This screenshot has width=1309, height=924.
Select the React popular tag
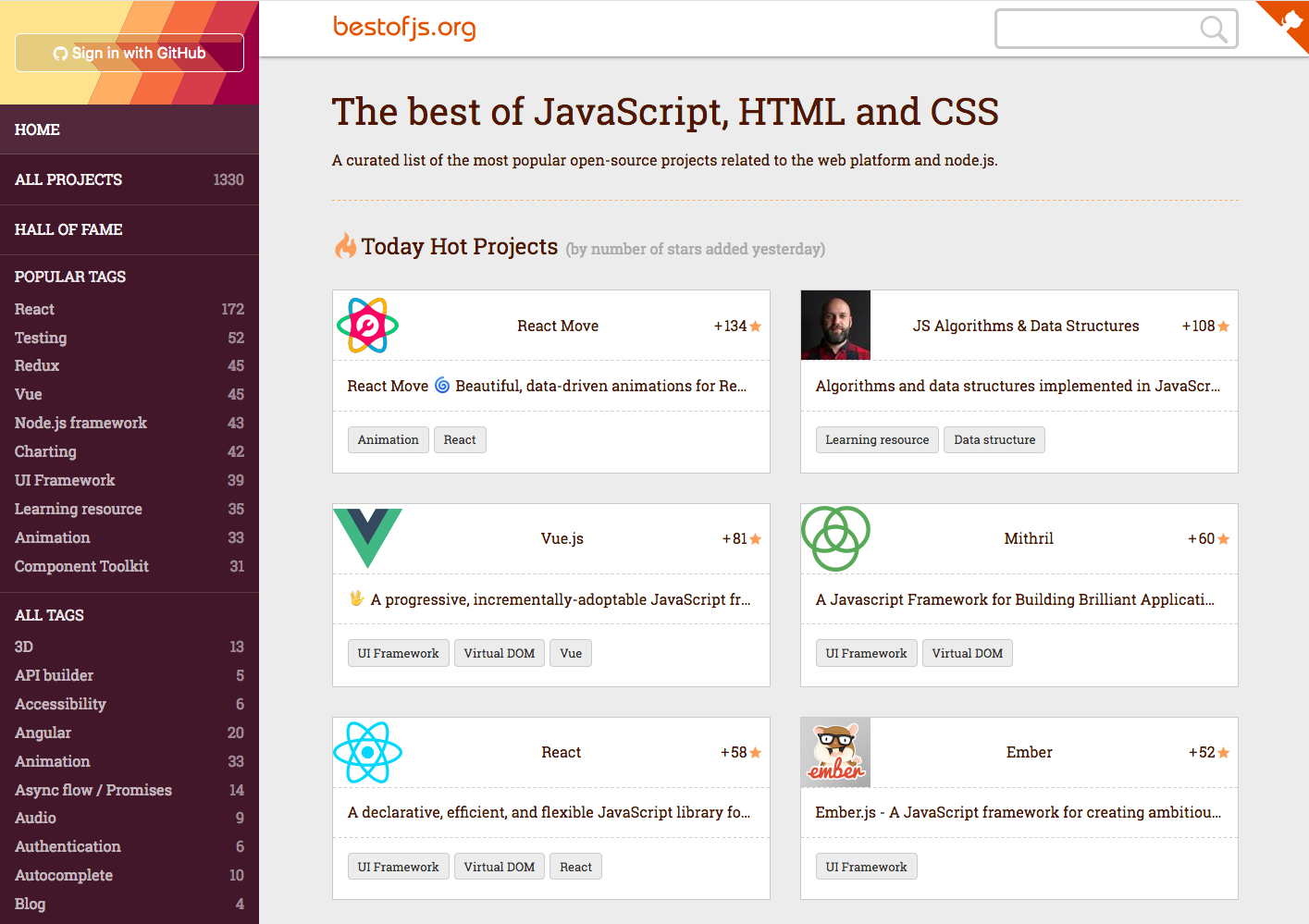(x=130, y=309)
